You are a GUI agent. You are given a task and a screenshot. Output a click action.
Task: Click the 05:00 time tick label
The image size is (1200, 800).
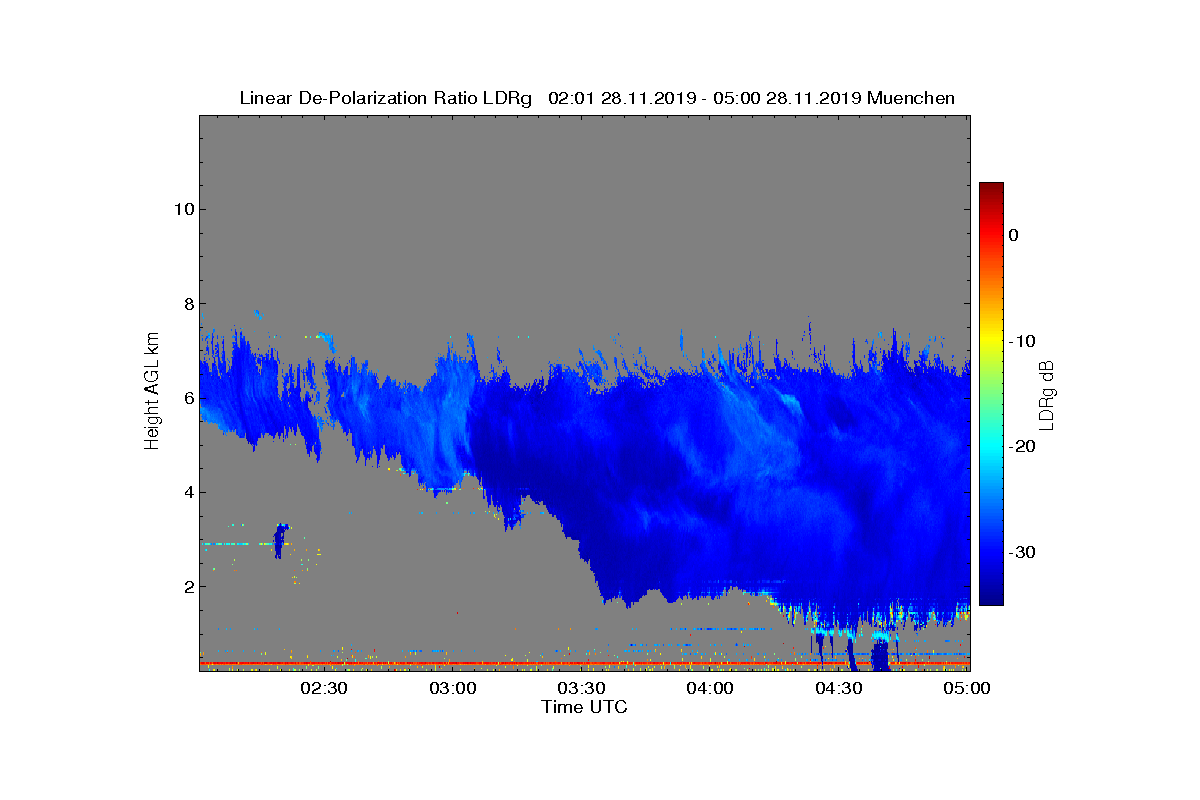point(966,689)
